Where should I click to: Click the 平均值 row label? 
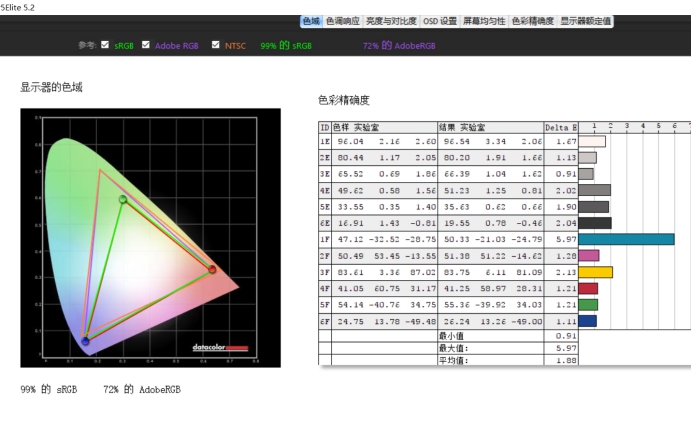point(453,360)
